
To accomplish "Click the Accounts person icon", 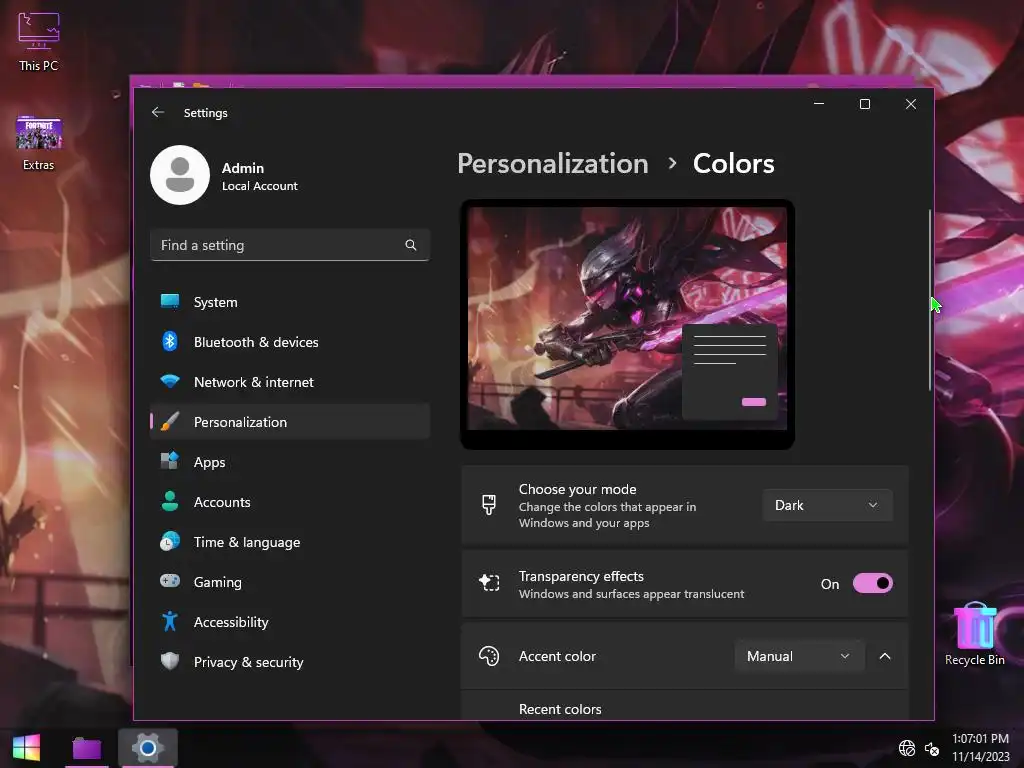I will coord(170,501).
